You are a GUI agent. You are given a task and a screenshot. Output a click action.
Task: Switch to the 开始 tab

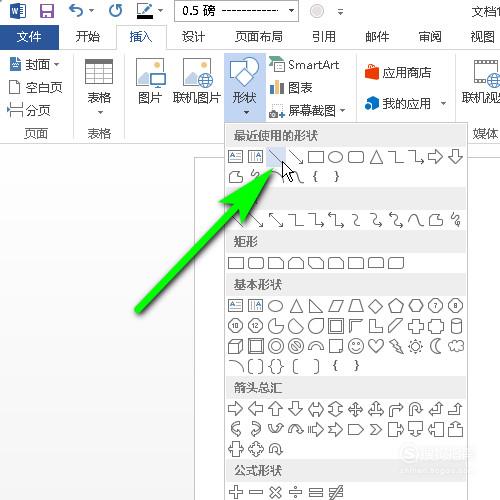tap(88, 36)
